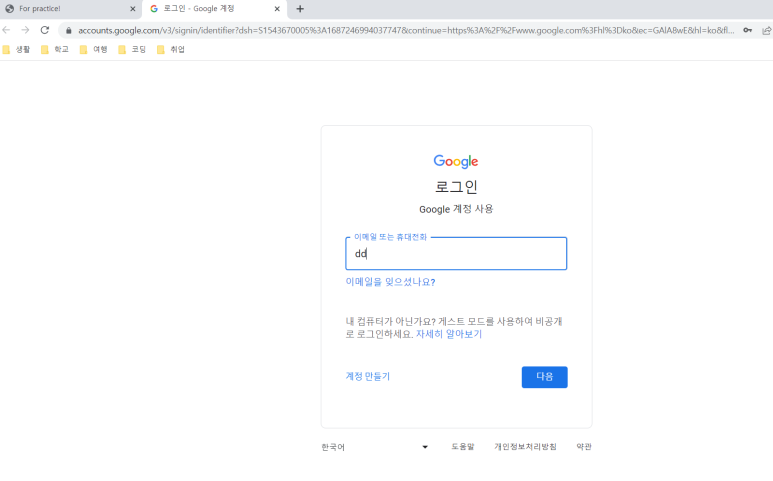Close the Google 로그인 tab
The image size is (773, 481).
[x=277, y=9]
